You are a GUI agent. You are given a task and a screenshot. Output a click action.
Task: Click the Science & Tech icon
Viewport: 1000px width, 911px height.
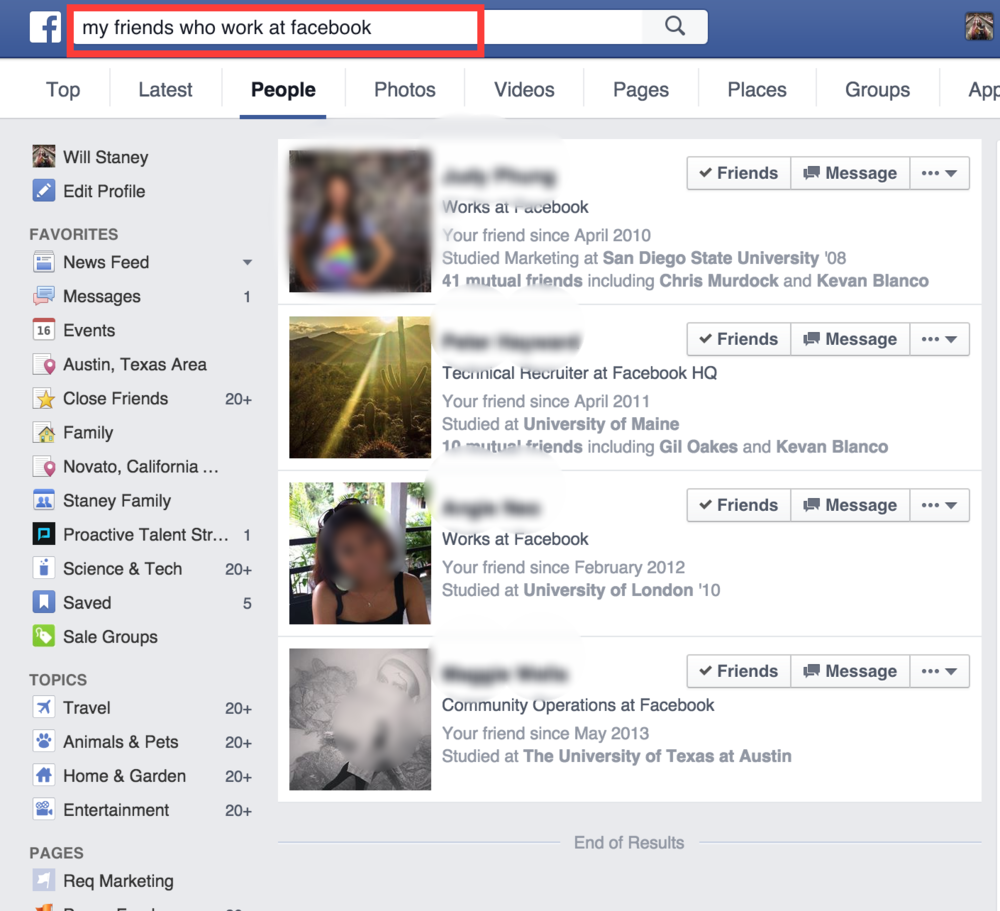tap(44, 568)
